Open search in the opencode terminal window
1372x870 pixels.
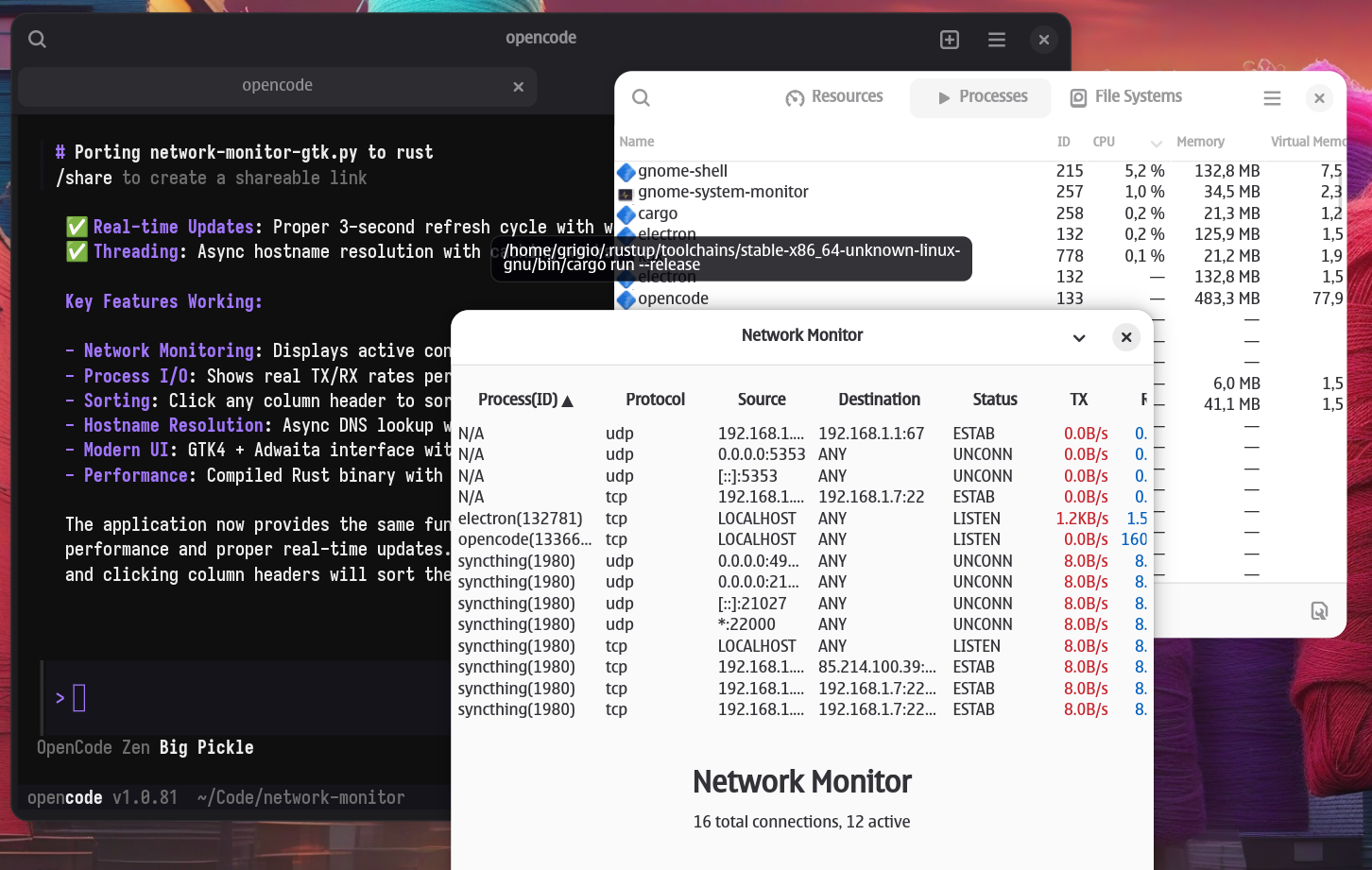pos(37,39)
